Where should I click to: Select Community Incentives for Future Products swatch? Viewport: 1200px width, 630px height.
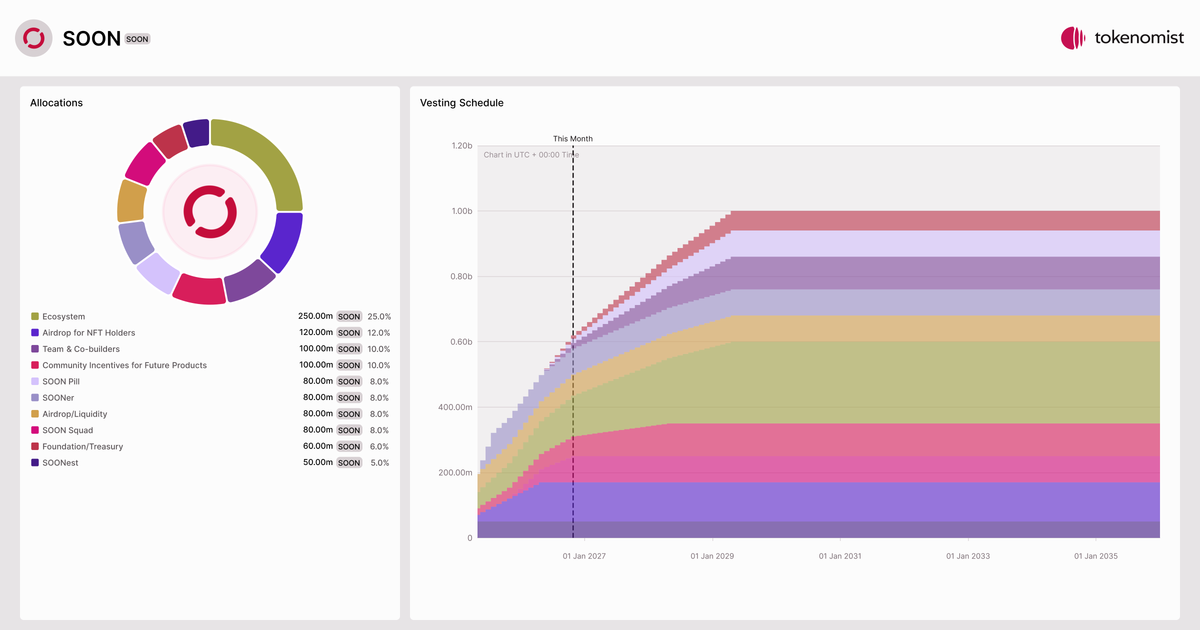(35, 366)
